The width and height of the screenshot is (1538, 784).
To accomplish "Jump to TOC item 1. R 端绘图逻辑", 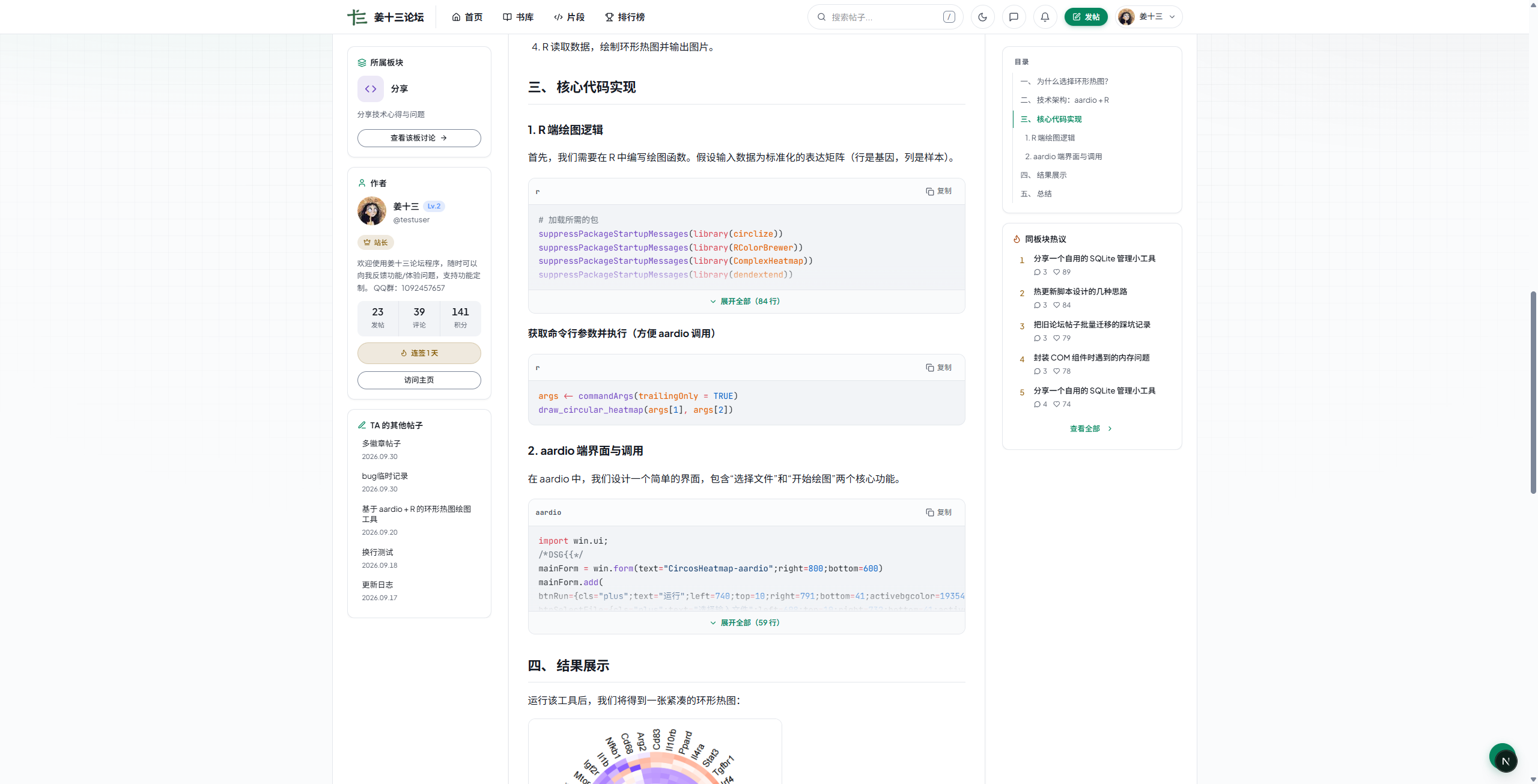I will click(1050, 138).
